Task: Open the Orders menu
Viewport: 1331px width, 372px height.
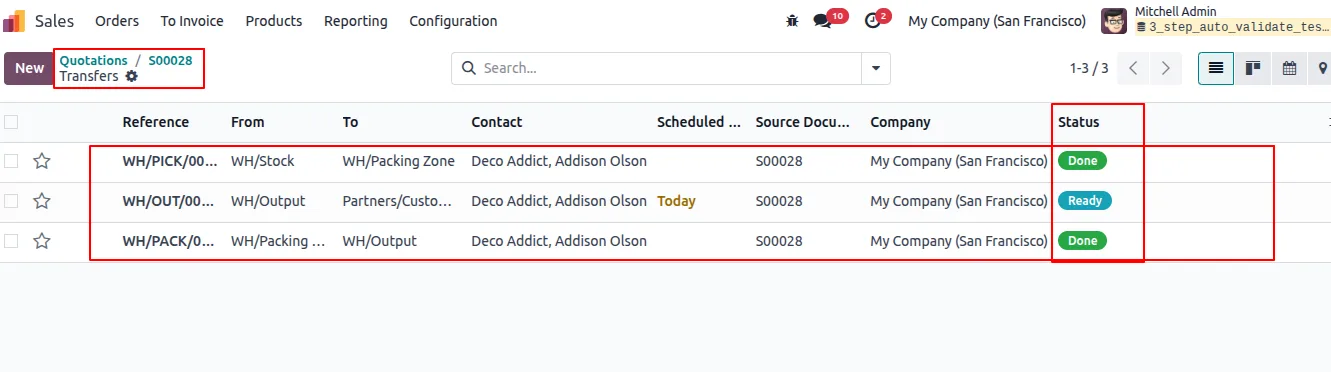Action: [x=117, y=21]
